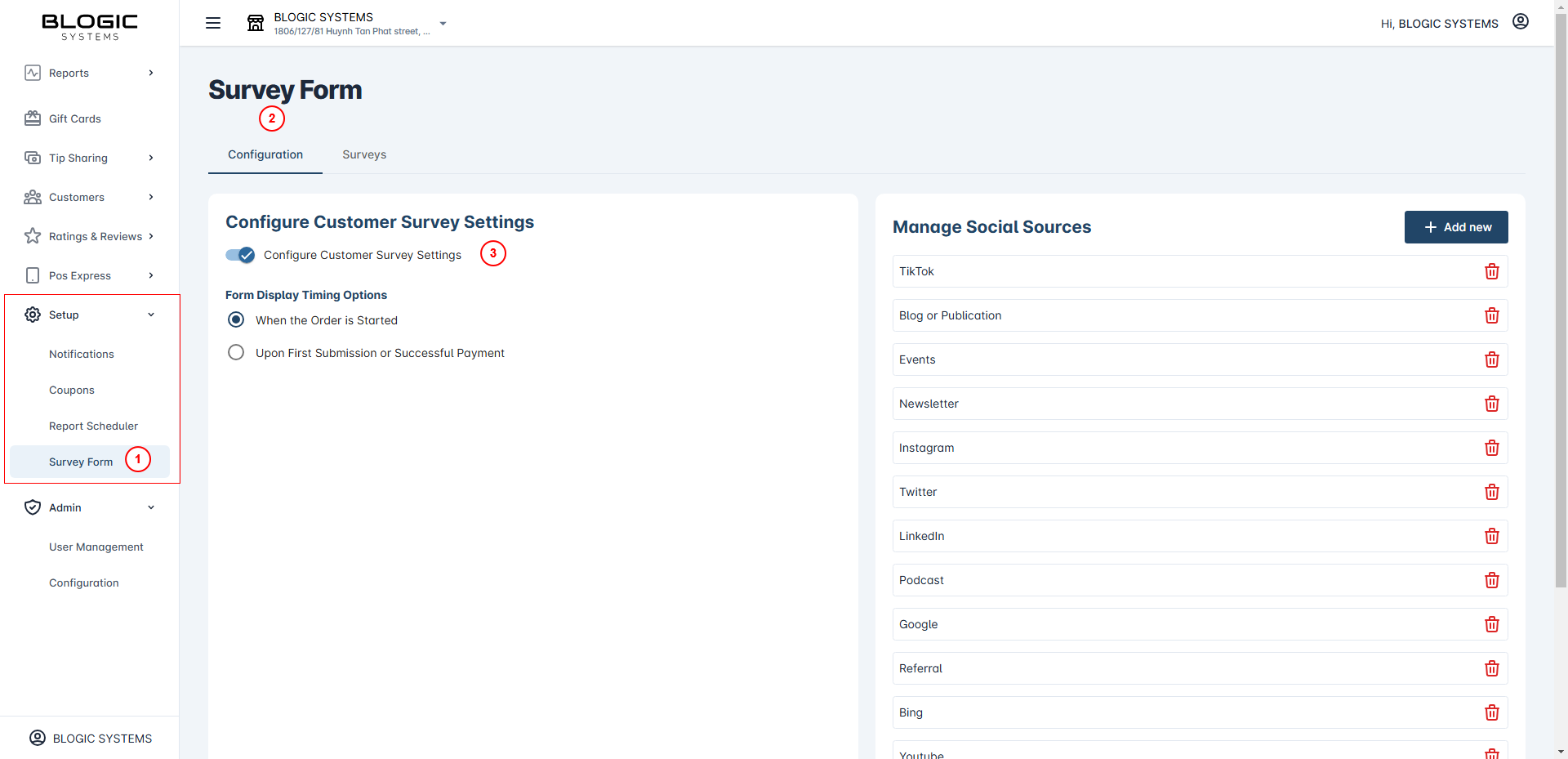Open the user profile icon at top right
Image resolution: width=1568 pixels, height=759 pixels.
[x=1521, y=22]
